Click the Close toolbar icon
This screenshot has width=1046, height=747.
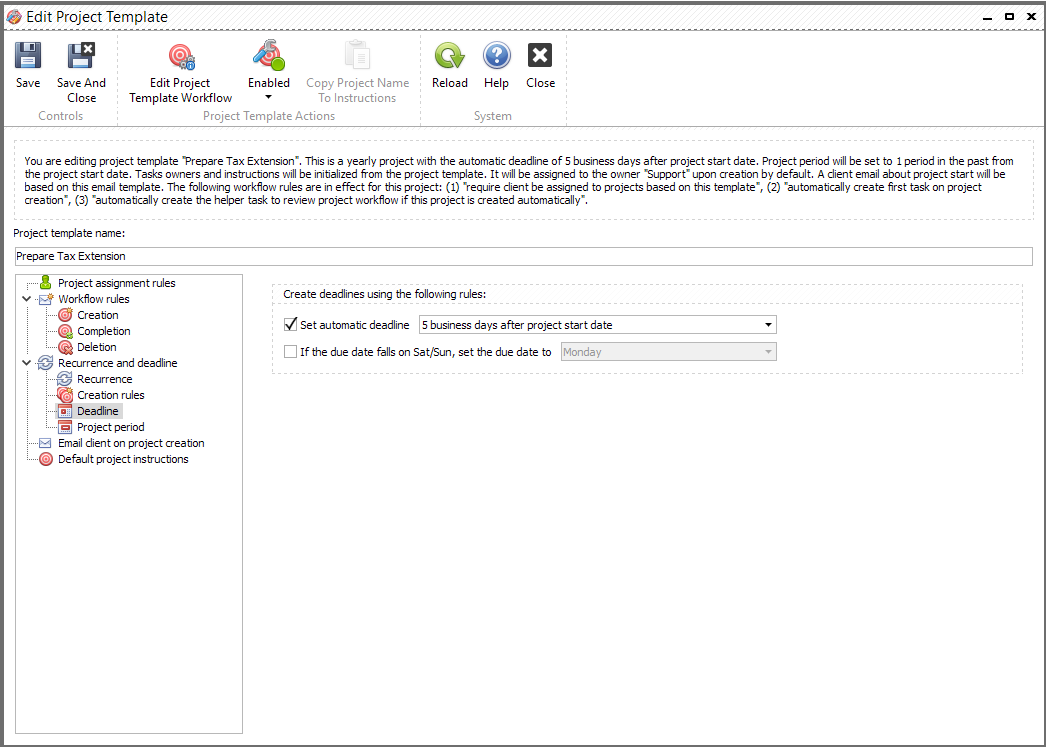click(540, 55)
